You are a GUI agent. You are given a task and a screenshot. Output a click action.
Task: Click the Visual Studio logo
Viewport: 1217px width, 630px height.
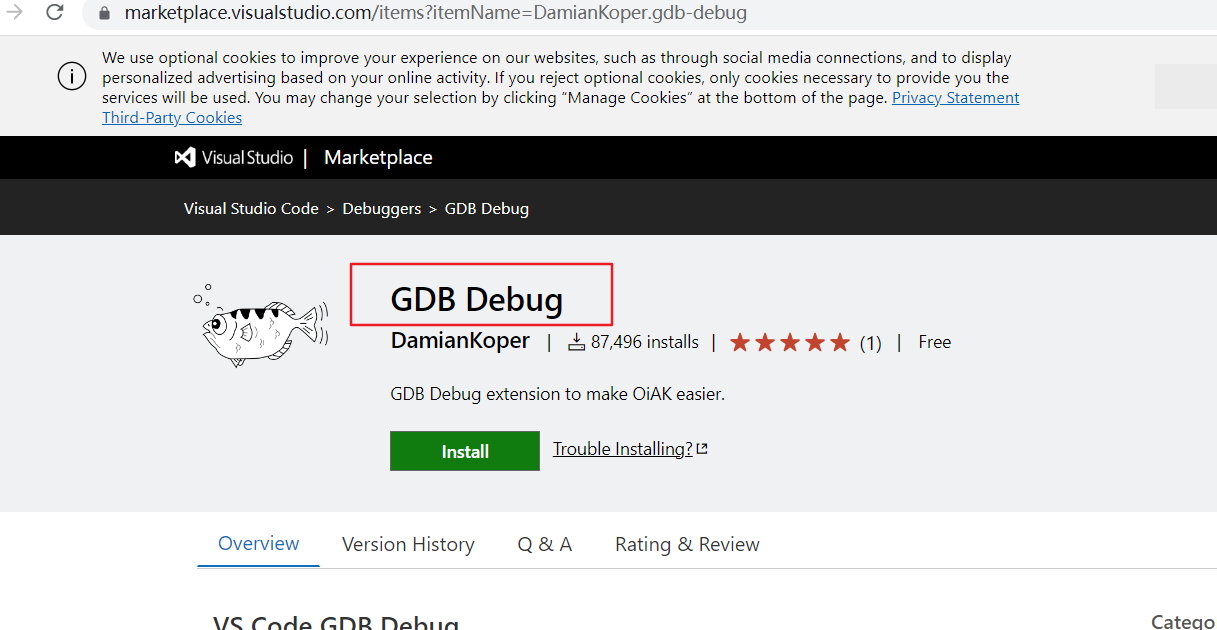coord(234,158)
